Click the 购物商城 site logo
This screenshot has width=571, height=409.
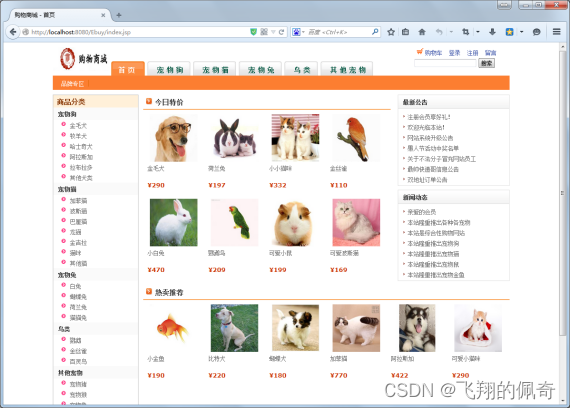pyautogui.click(x=84, y=59)
